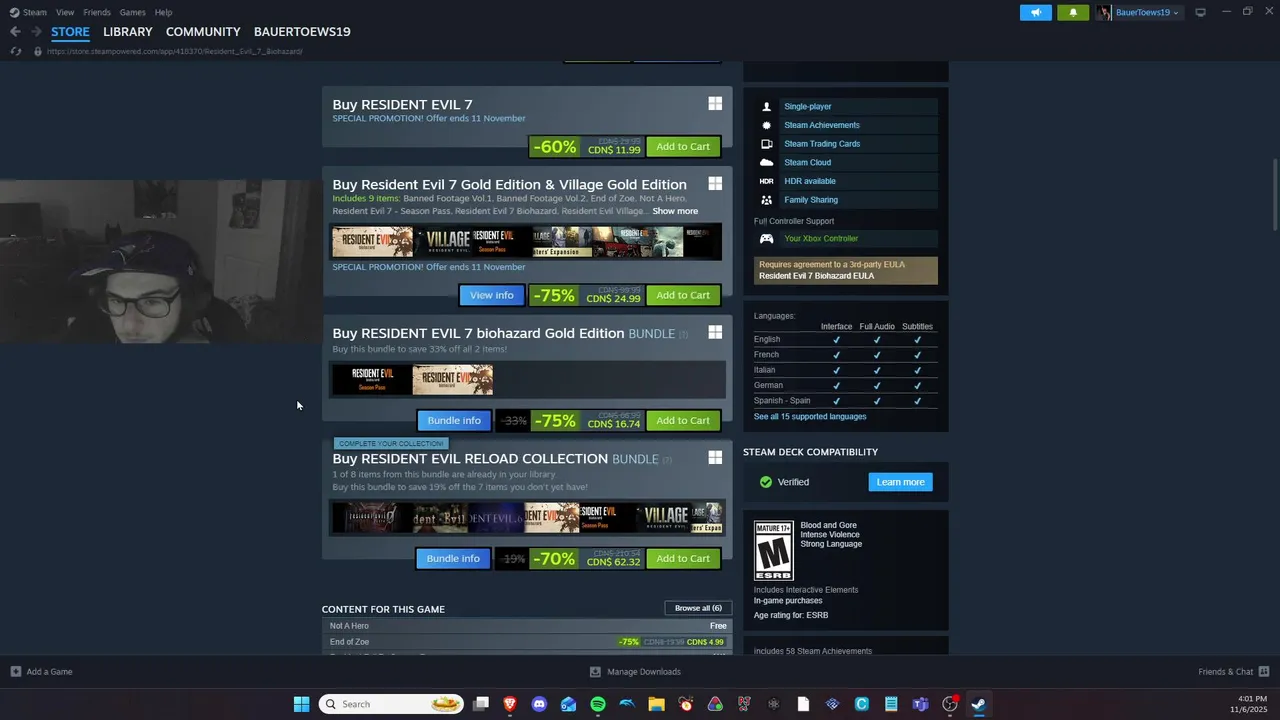The width and height of the screenshot is (1280, 720).
Task: Open the notifications bell icon
Action: [x=1073, y=12]
